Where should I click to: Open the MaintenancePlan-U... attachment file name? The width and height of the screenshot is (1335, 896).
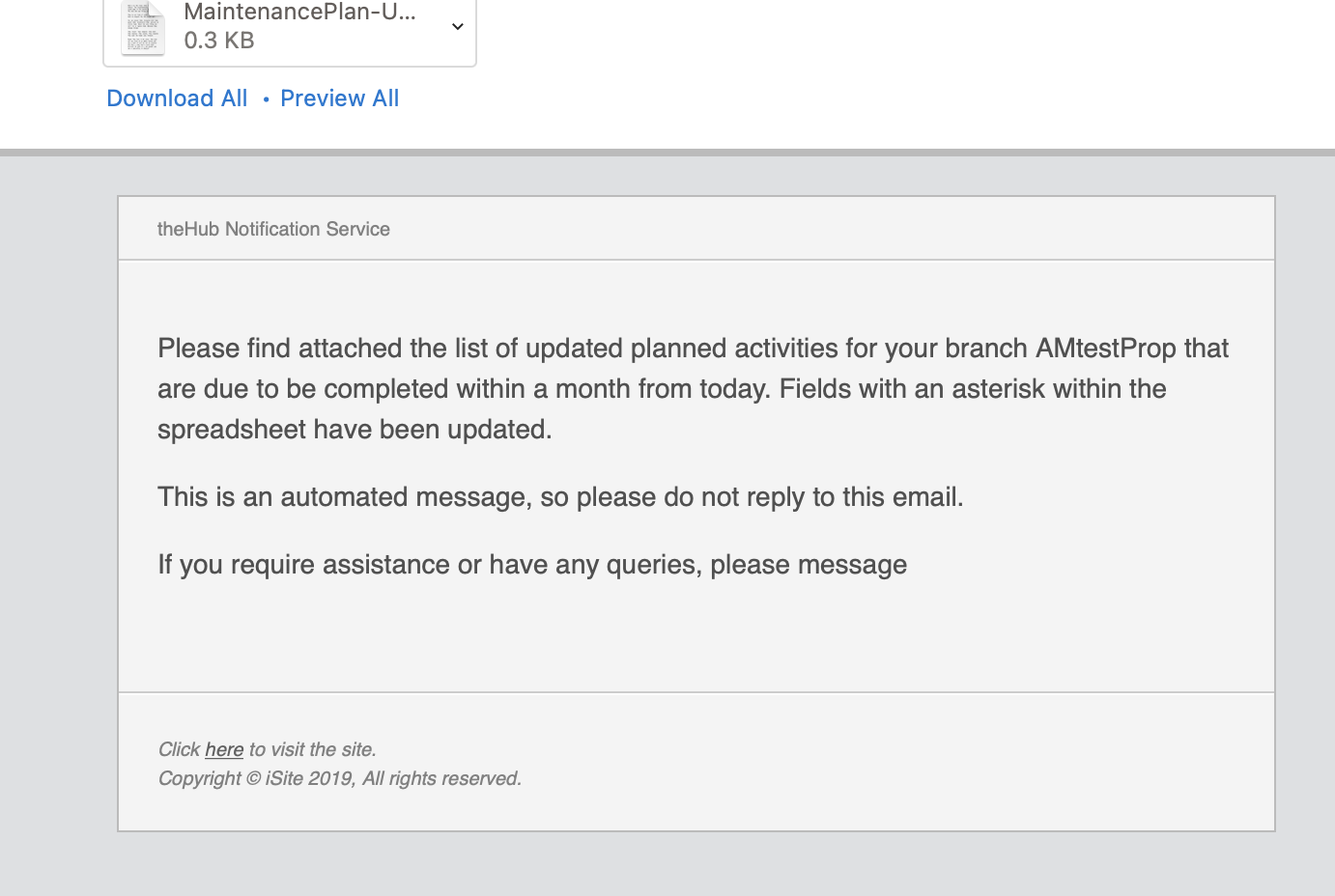tap(300, 13)
